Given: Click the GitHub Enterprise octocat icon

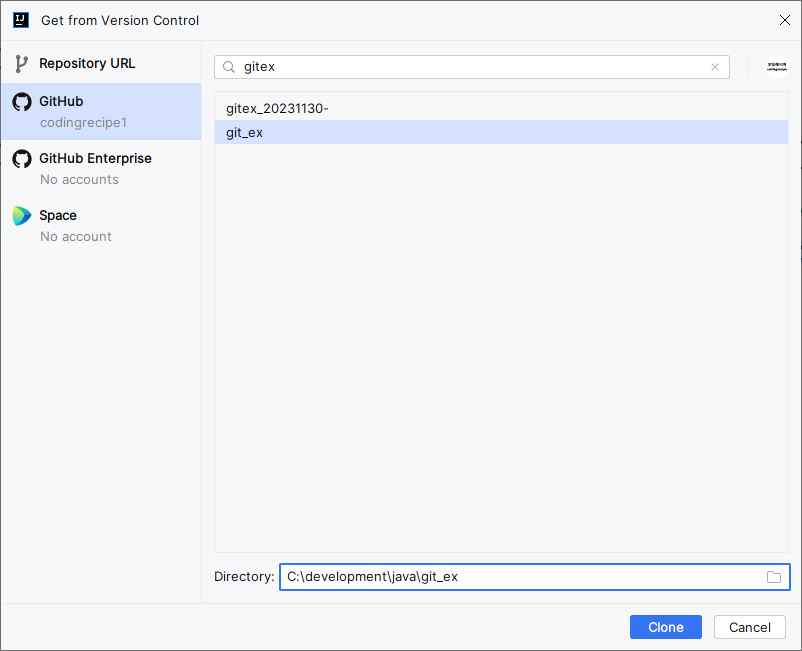Looking at the screenshot, I should click(x=22, y=159).
